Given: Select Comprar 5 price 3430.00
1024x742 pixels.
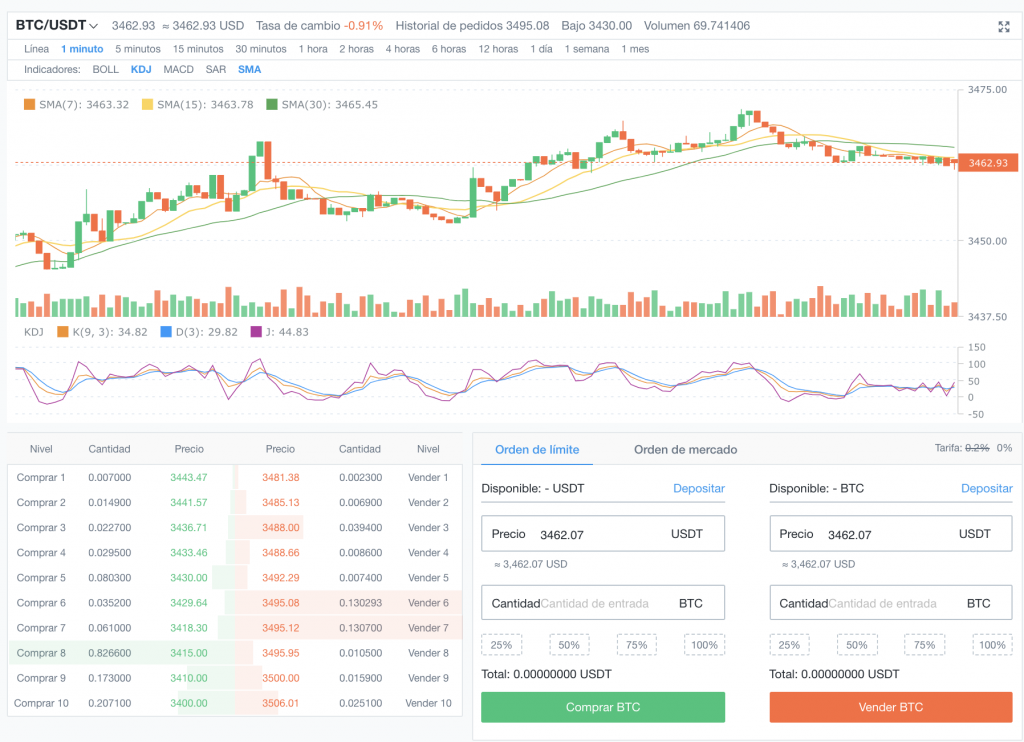Looking at the screenshot, I should click(x=189, y=577).
